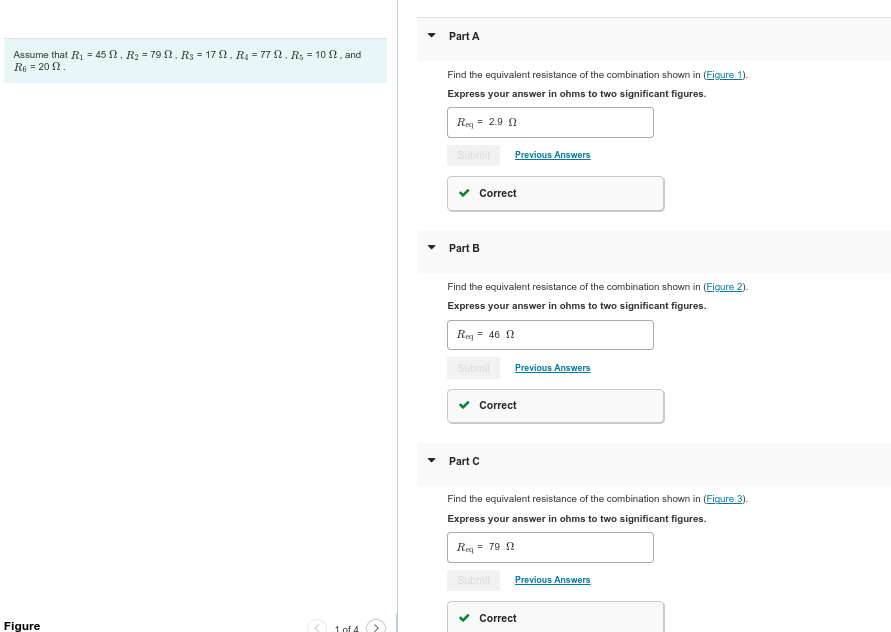Image resolution: width=891 pixels, height=632 pixels.
Task: View Previous Answers for Part A
Action: pos(552,155)
